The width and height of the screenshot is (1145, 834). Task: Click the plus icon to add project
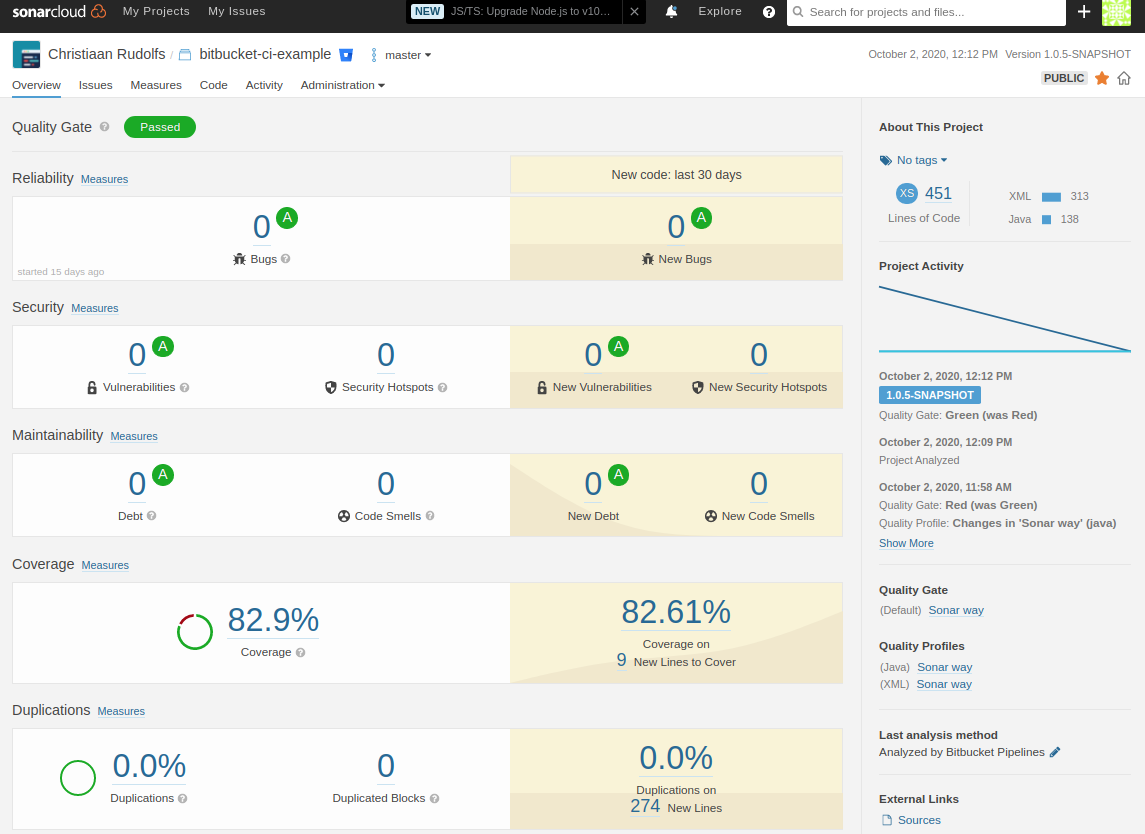[x=1084, y=12]
